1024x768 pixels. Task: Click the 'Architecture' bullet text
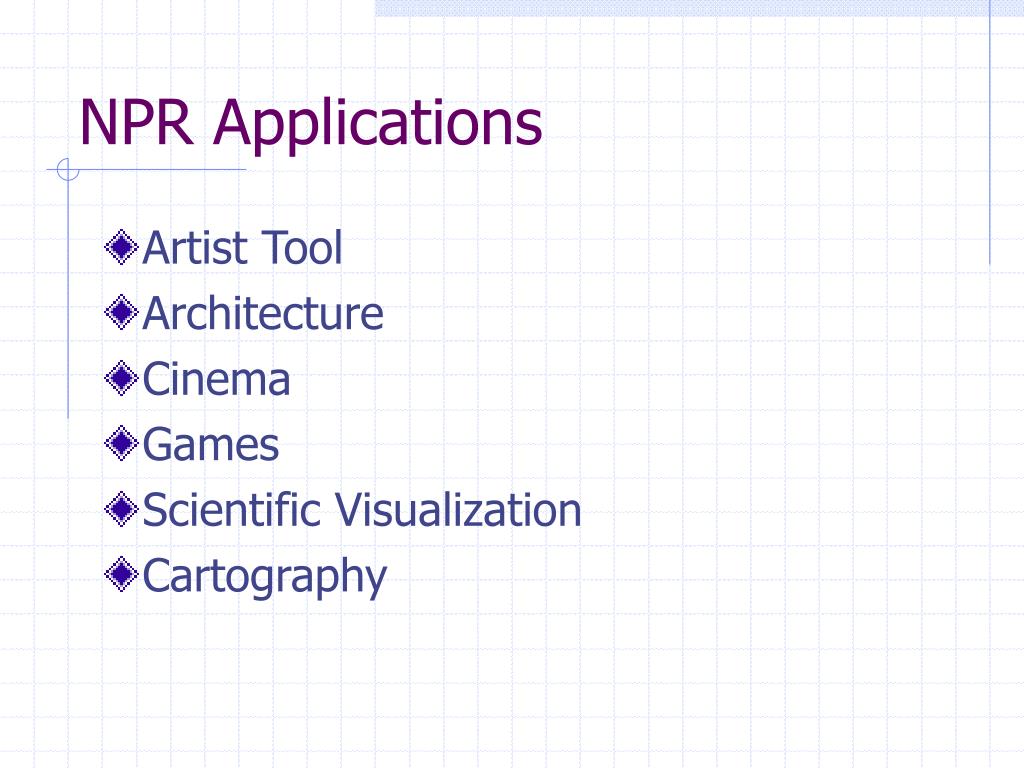click(263, 313)
